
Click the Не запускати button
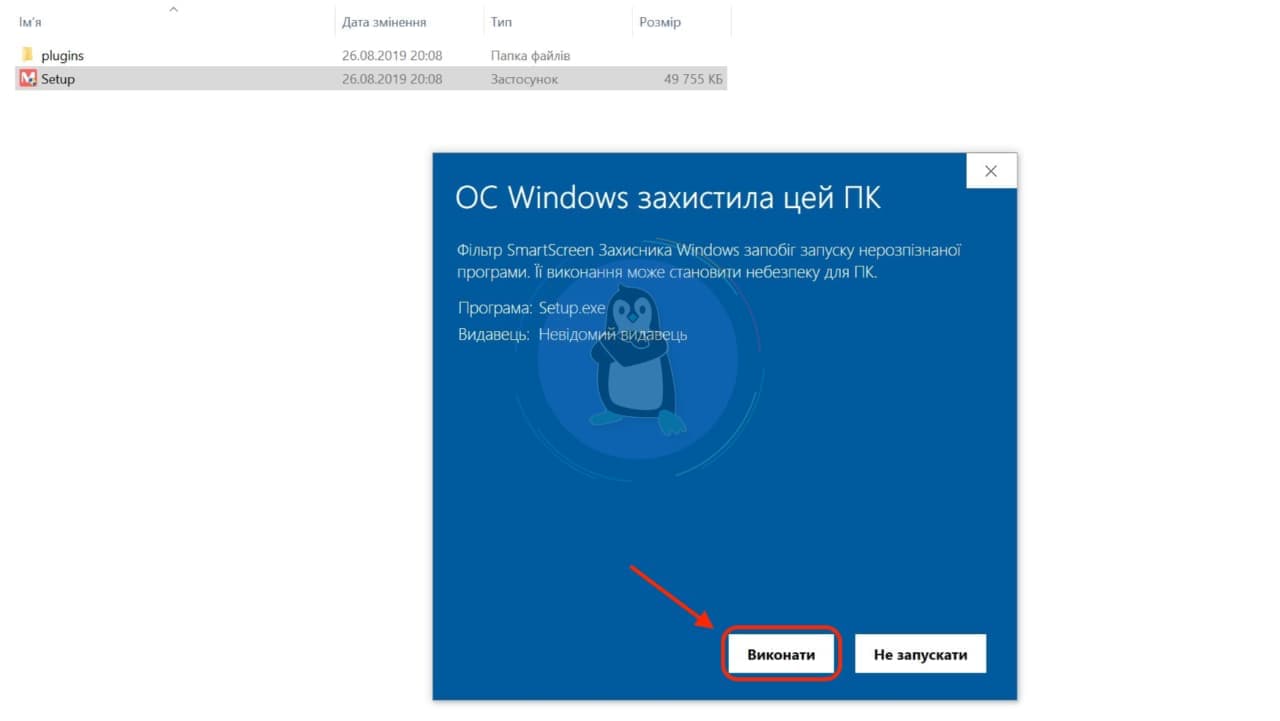[920, 655]
